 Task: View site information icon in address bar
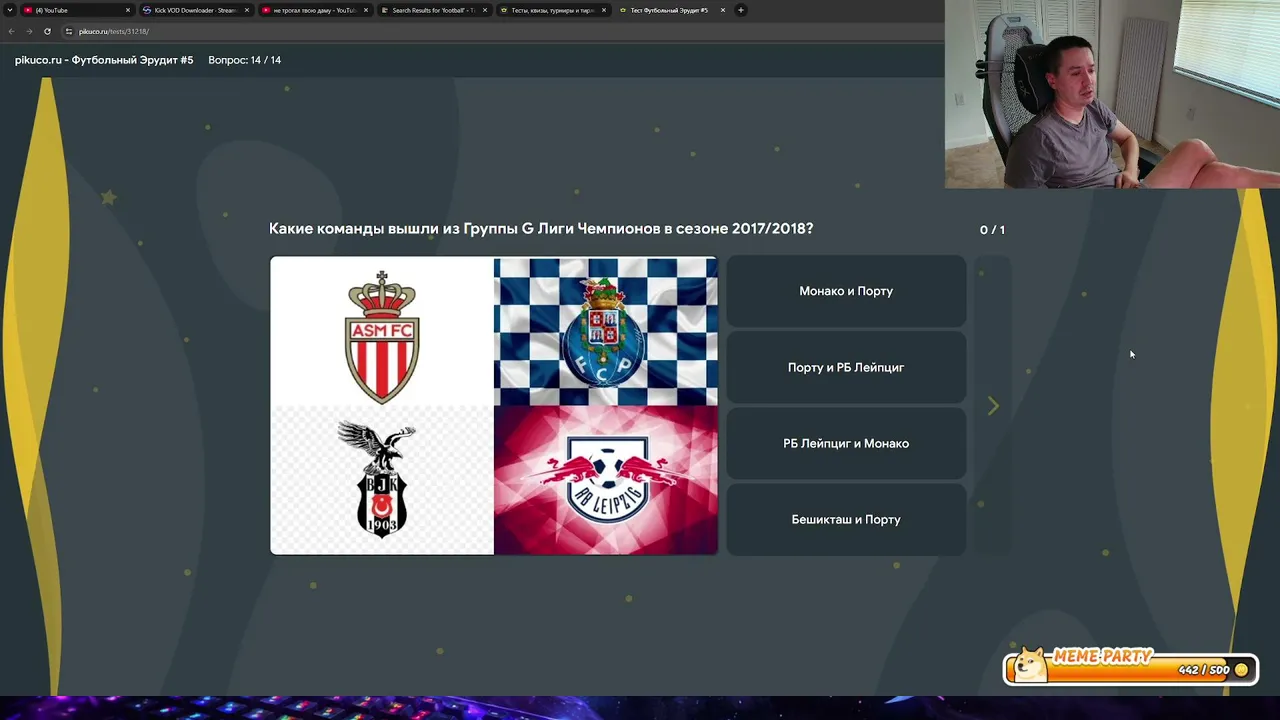pyautogui.click(x=69, y=31)
